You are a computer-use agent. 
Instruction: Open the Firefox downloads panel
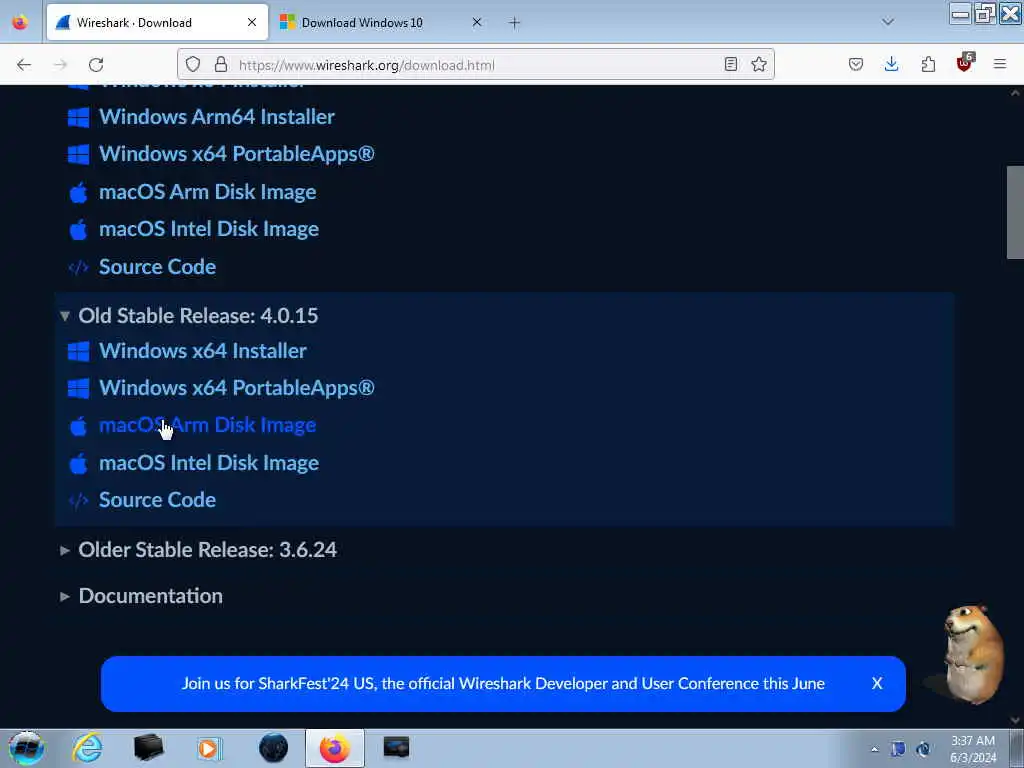coord(891,64)
